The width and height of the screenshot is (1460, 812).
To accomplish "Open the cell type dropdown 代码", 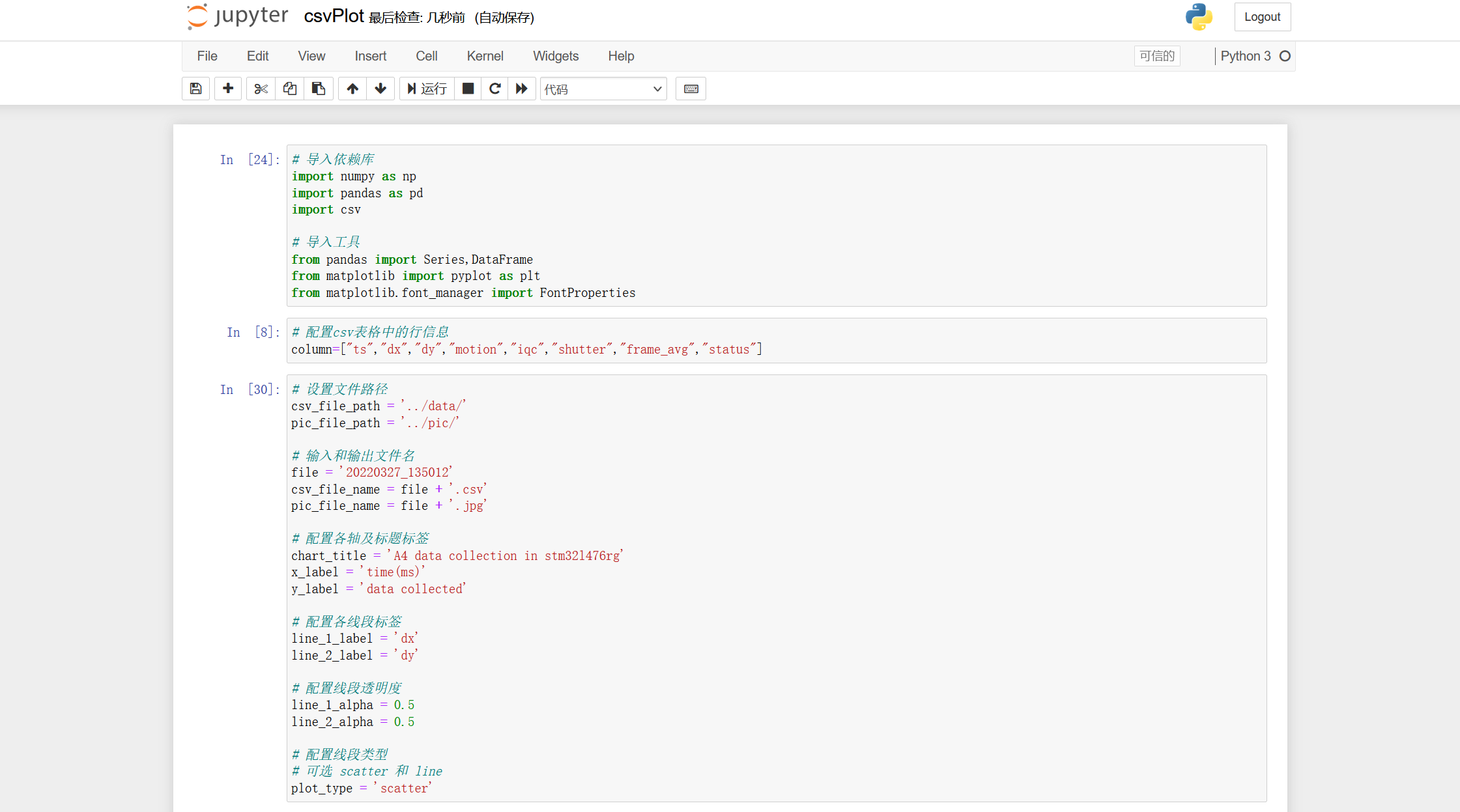I will click(x=603, y=89).
